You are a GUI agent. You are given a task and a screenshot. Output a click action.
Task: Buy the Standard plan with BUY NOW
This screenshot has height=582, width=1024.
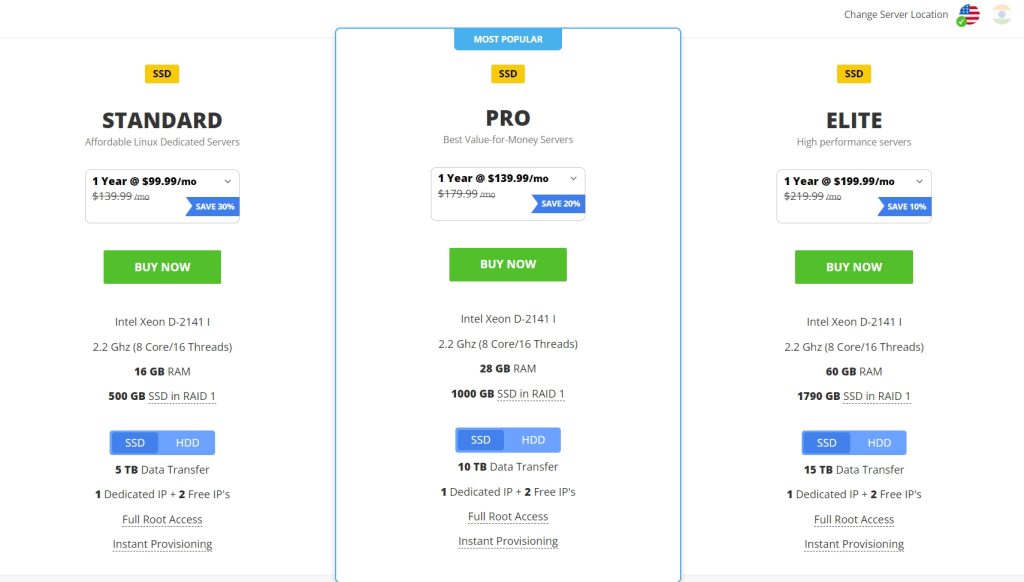(x=162, y=267)
